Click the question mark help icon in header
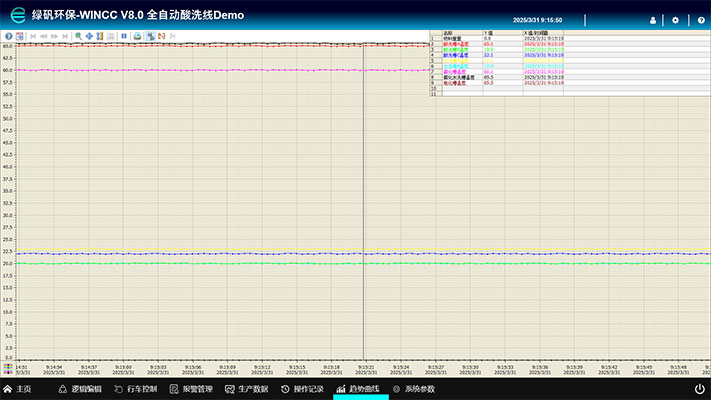Screen dimensions: 711x400 [701, 20]
